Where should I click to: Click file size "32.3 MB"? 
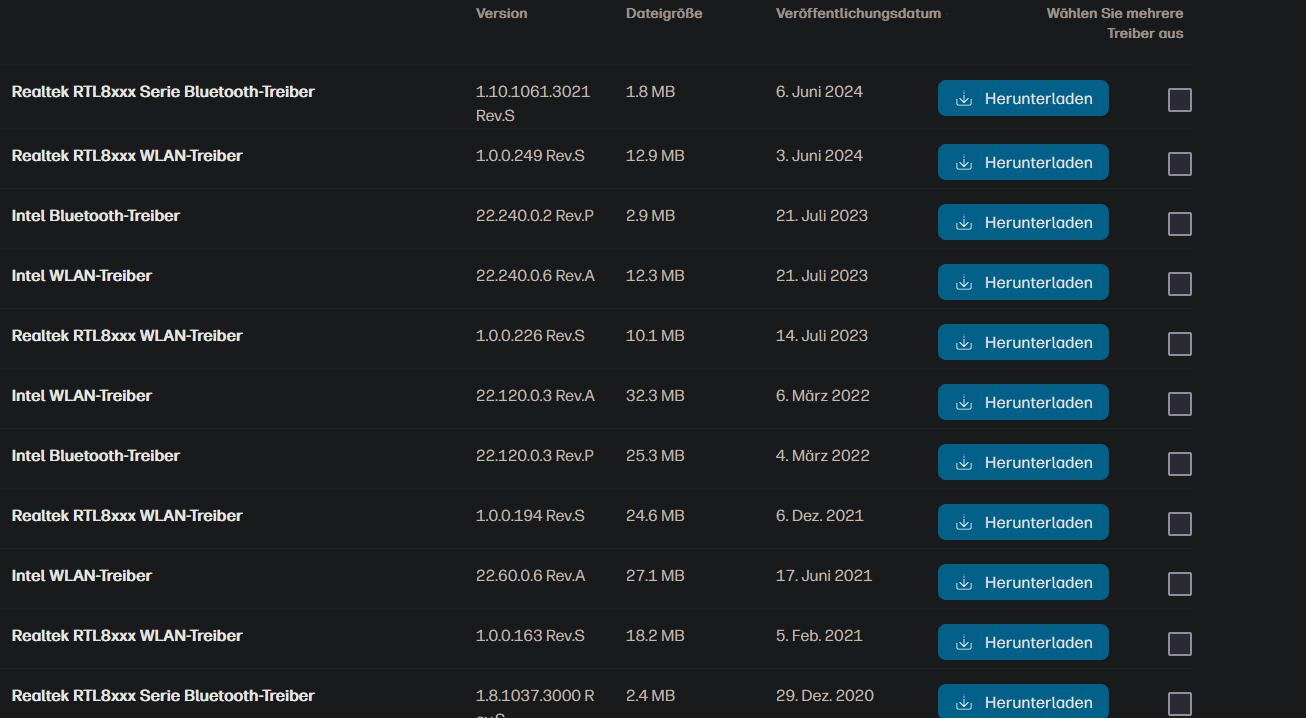[x=655, y=396]
